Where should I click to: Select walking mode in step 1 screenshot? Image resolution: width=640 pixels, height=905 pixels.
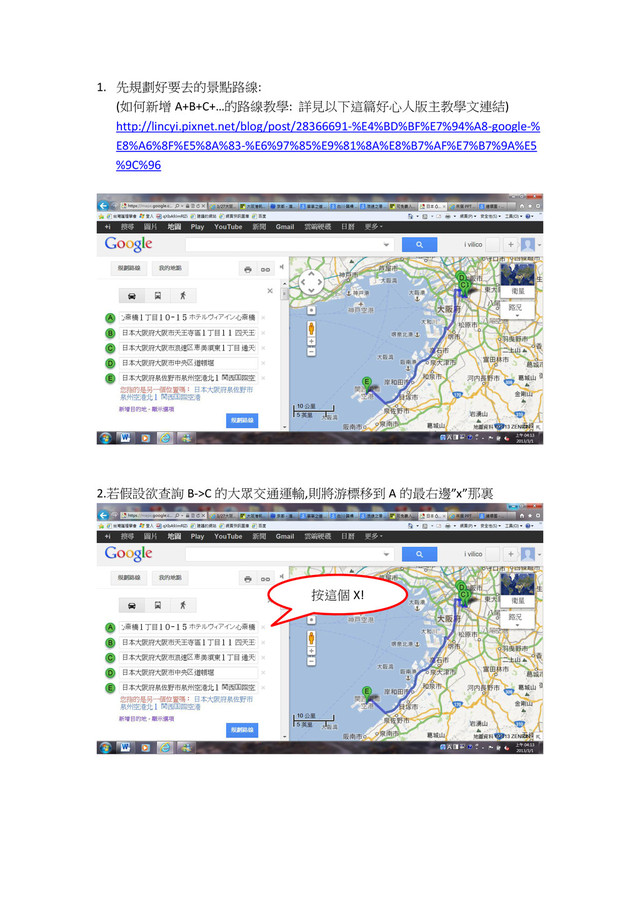point(183,296)
